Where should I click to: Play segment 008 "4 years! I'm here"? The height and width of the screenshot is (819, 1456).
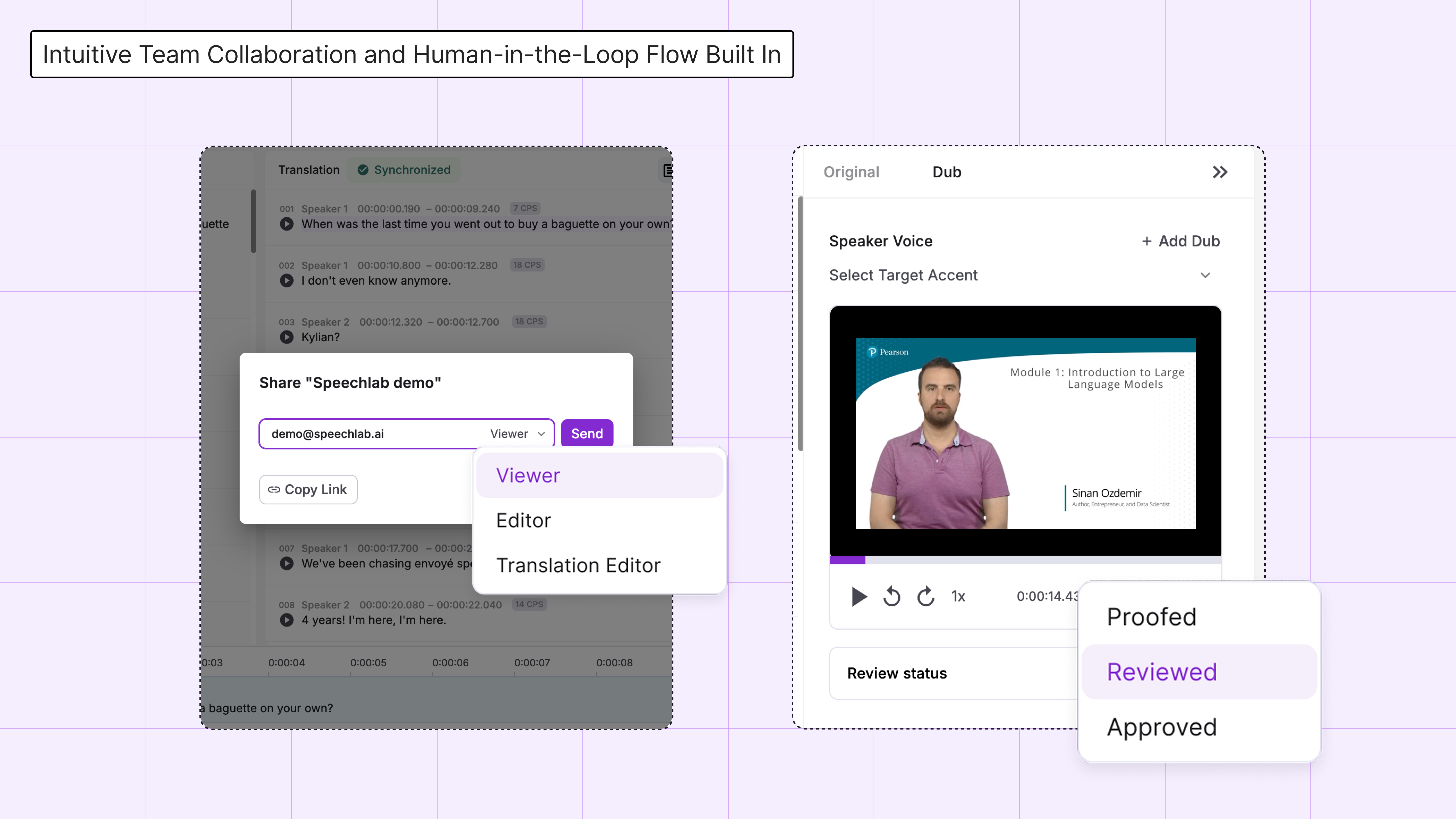coord(287,620)
